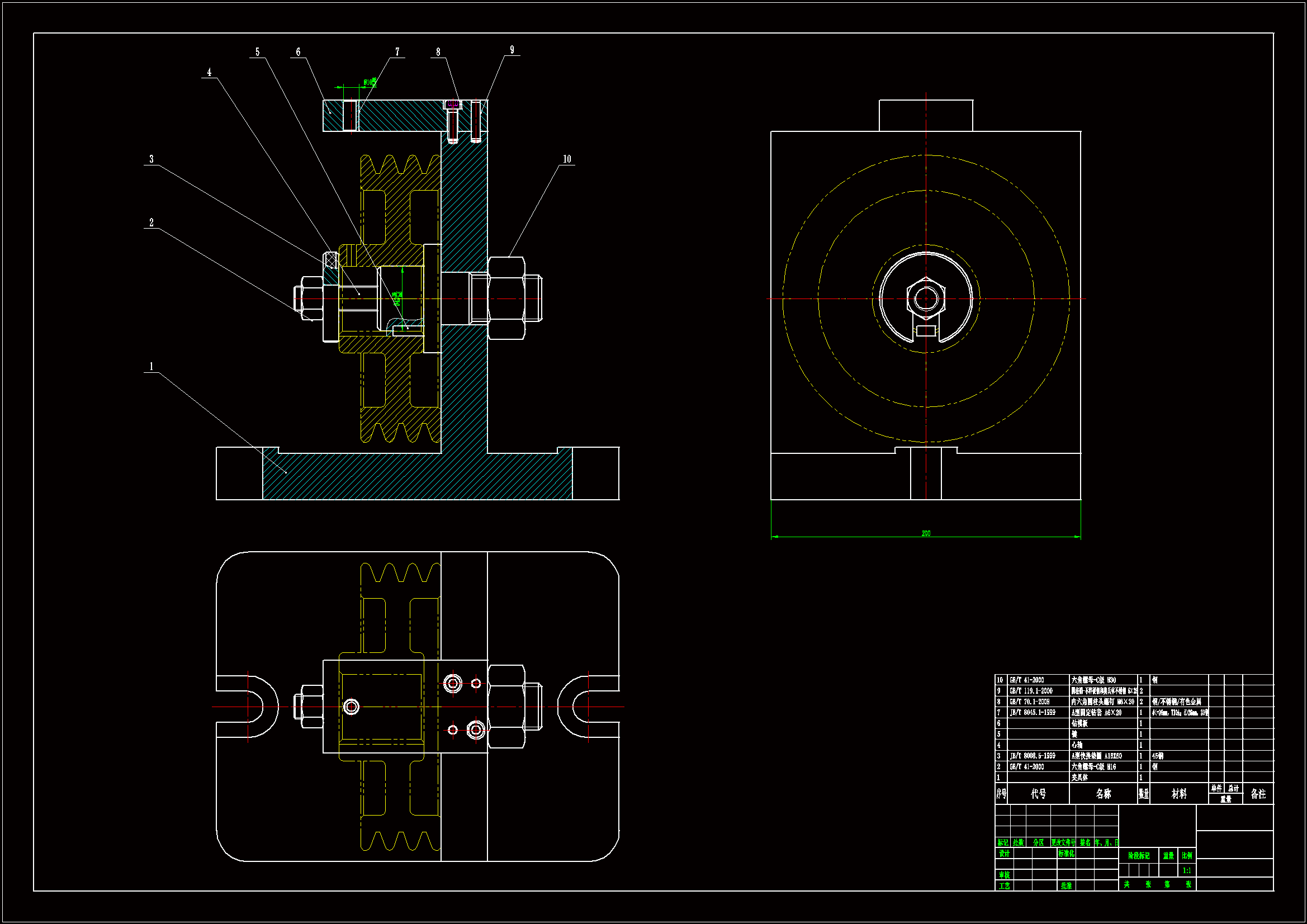Select the 名称 header cell in parts list
The width and height of the screenshot is (1307, 924).
(1103, 794)
